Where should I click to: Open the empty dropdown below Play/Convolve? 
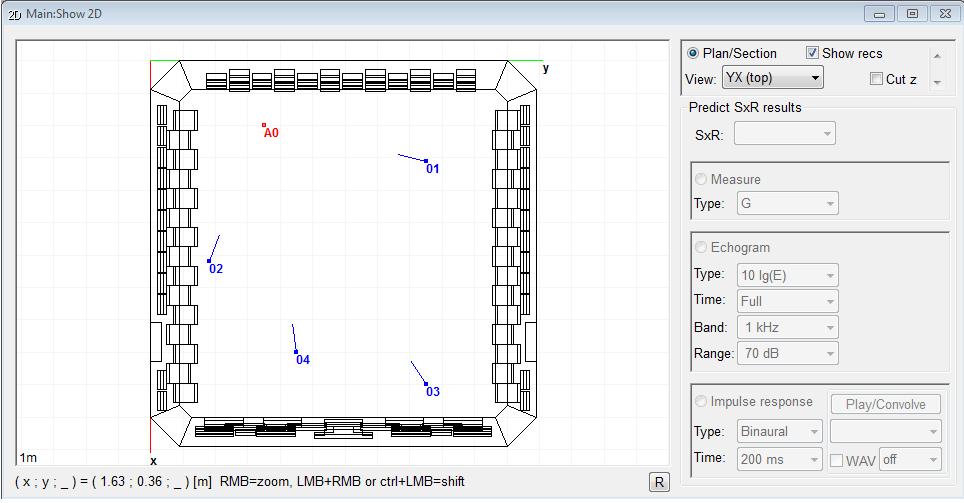[x=886, y=432]
